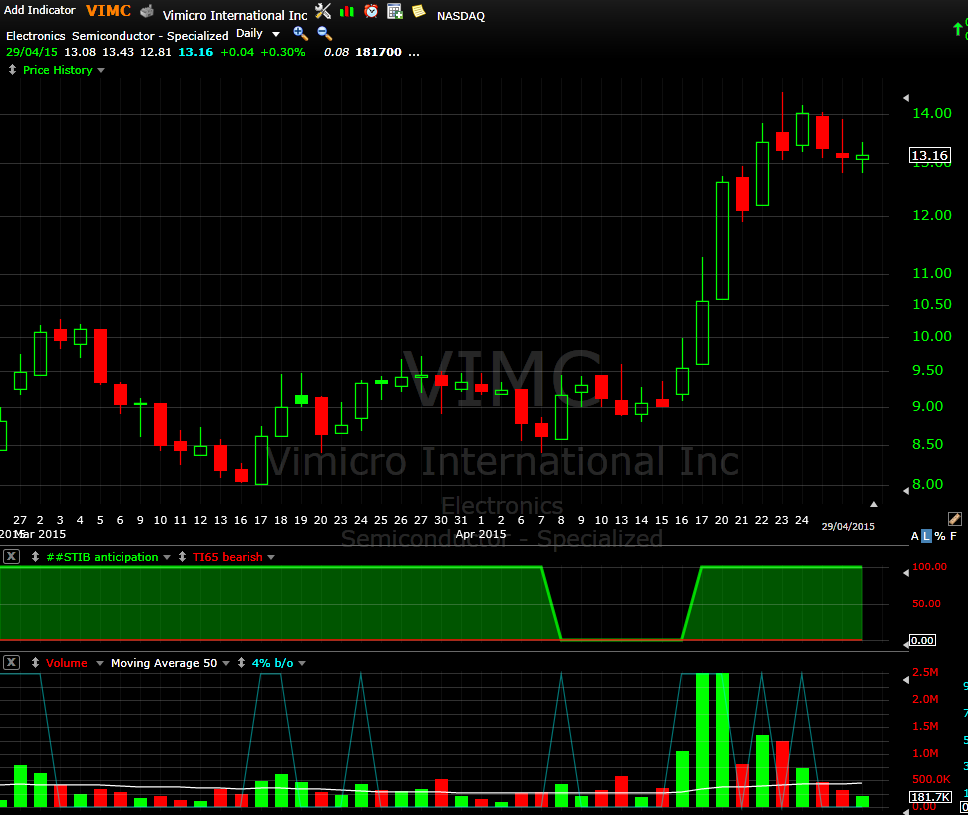Image resolution: width=968 pixels, height=815 pixels.
Task: Open the Moving Average 50 dropdown arrow
Action: pyautogui.click(x=225, y=663)
